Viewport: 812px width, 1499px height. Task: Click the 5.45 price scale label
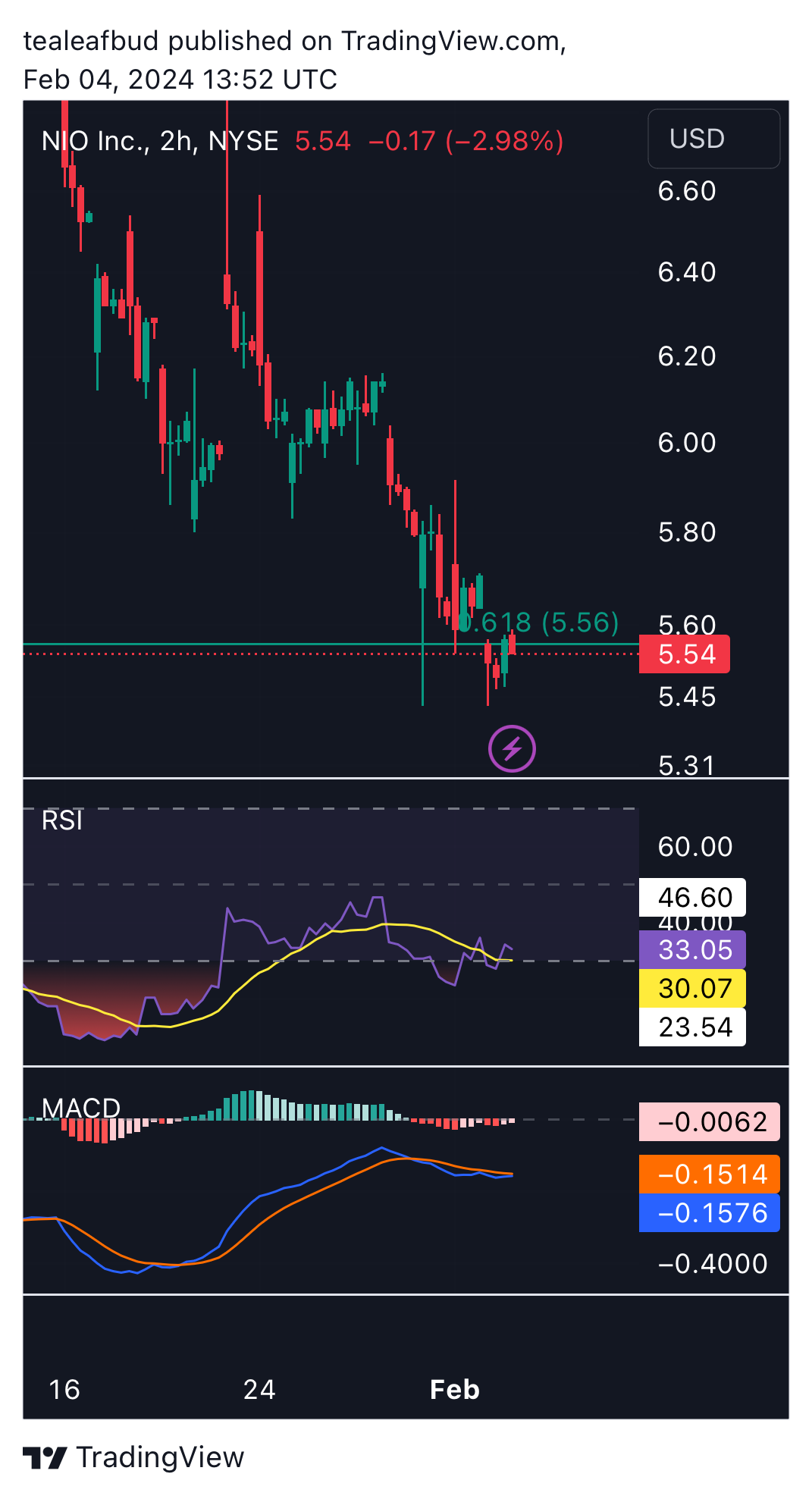coord(687,697)
